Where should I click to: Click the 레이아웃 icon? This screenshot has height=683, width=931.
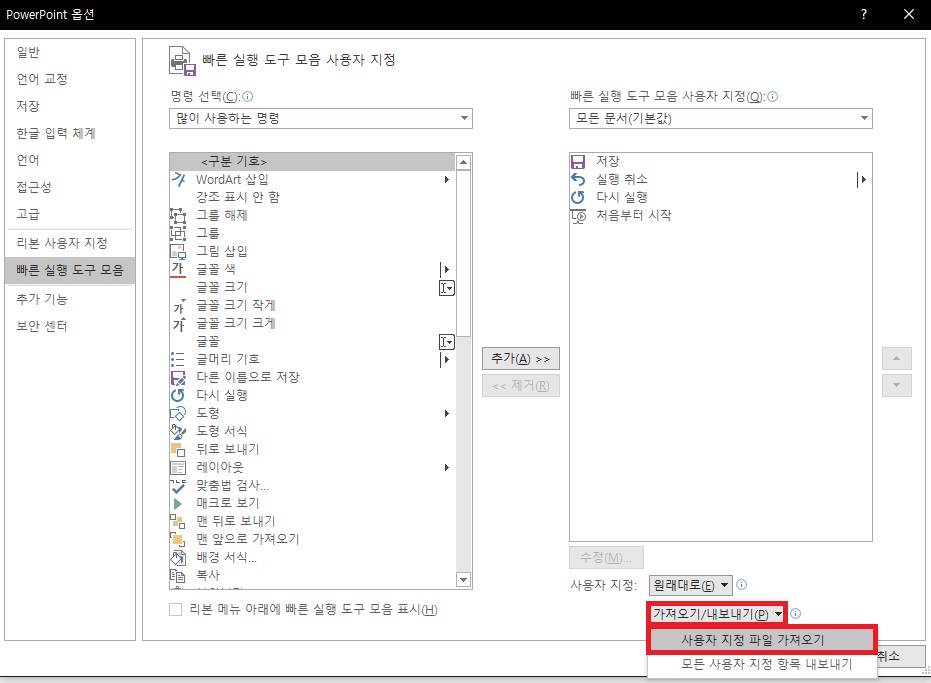pyautogui.click(x=178, y=467)
